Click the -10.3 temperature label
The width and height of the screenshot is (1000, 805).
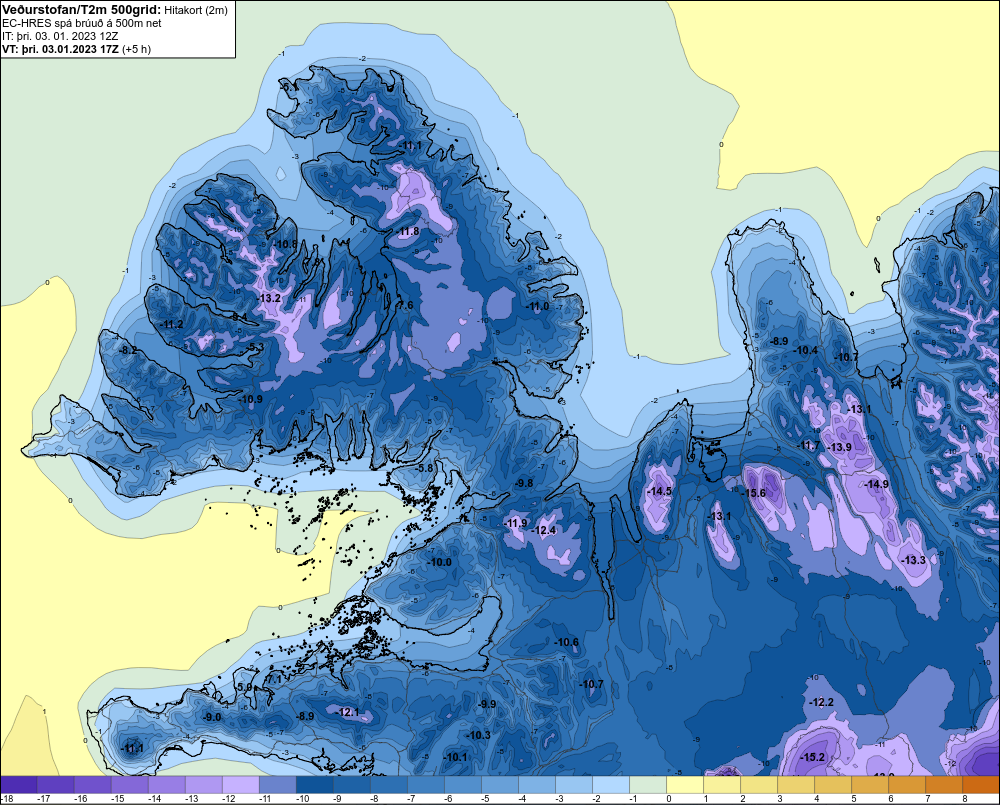[x=478, y=735]
